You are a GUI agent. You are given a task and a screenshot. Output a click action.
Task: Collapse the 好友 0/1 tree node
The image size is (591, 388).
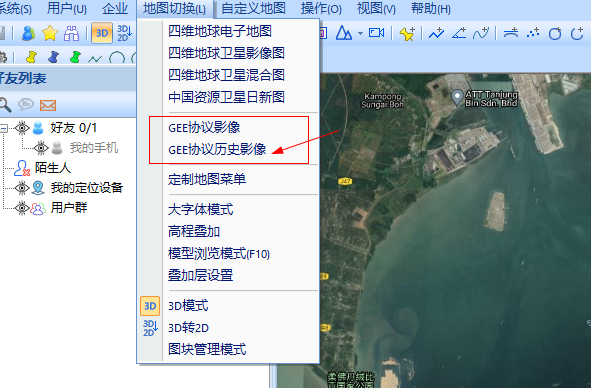[x=3, y=128]
